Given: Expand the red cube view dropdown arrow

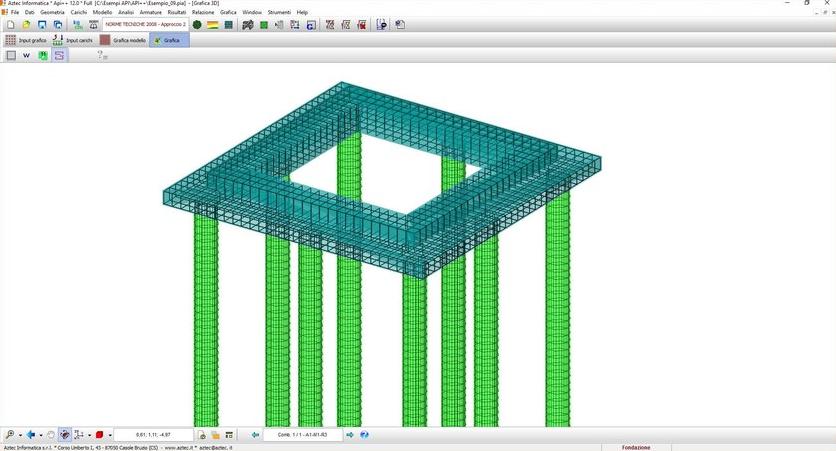Looking at the screenshot, I should click(x=109, y=435).
